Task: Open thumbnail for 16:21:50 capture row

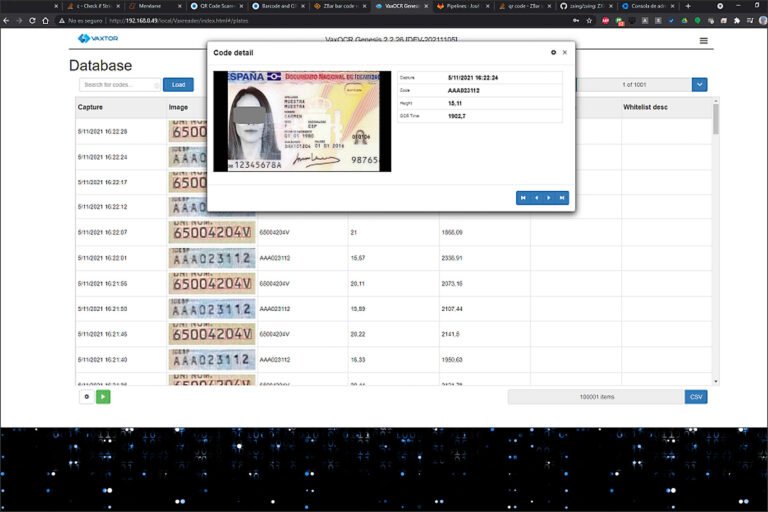Action: click(212, 309)
